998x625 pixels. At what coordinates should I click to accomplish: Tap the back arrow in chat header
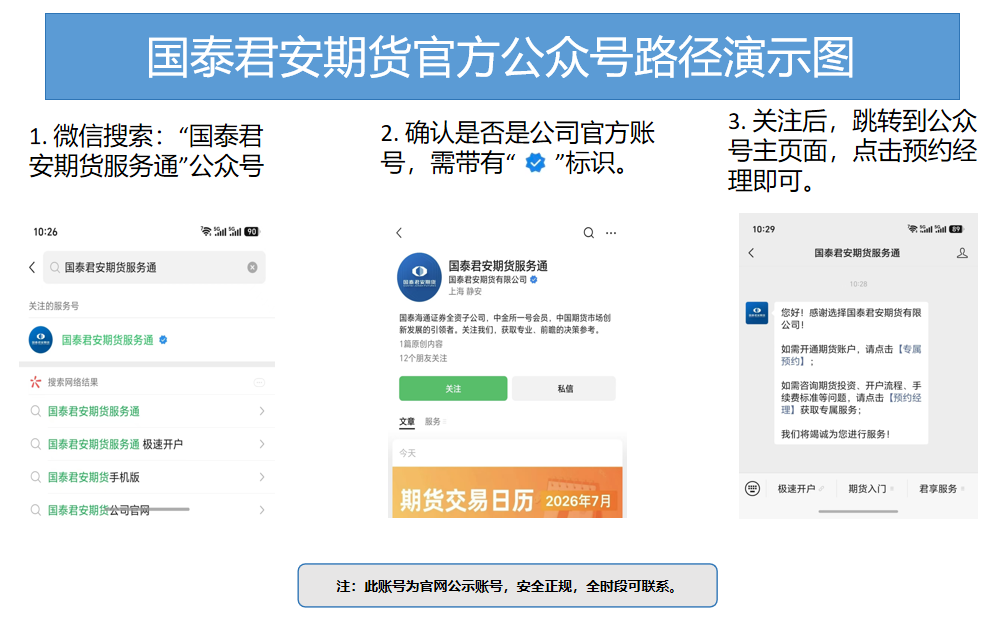click(752, 253)
